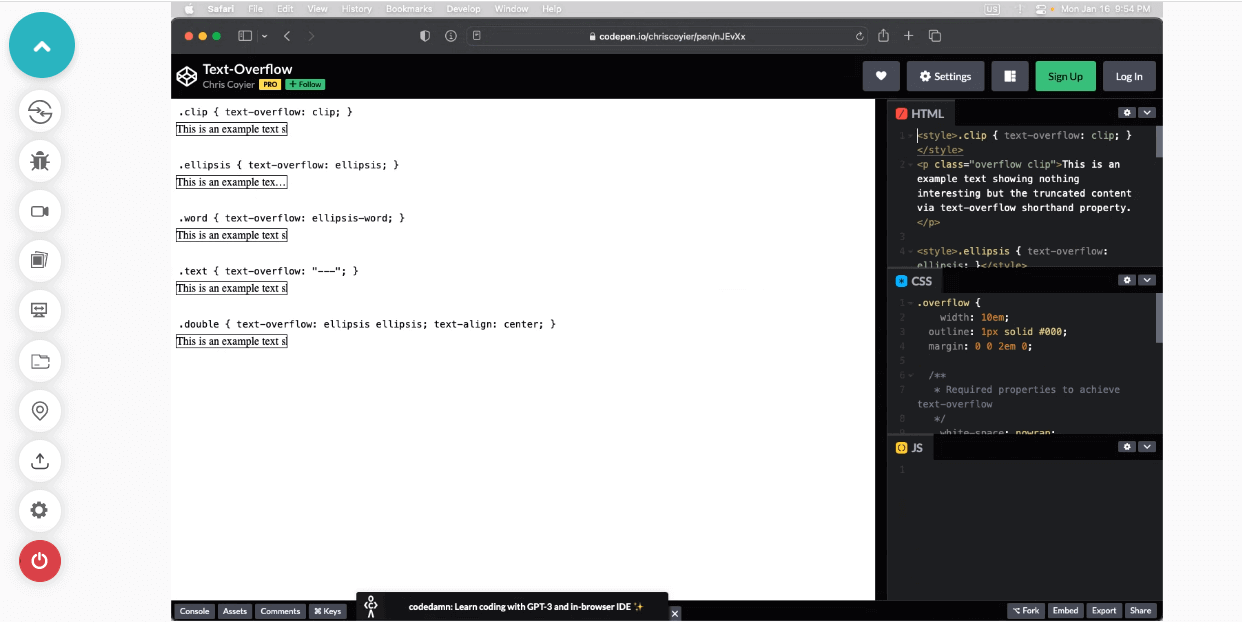Click the green Sign Up button
Viewport: 1242px width, 622px height.
coord(1065,76)
